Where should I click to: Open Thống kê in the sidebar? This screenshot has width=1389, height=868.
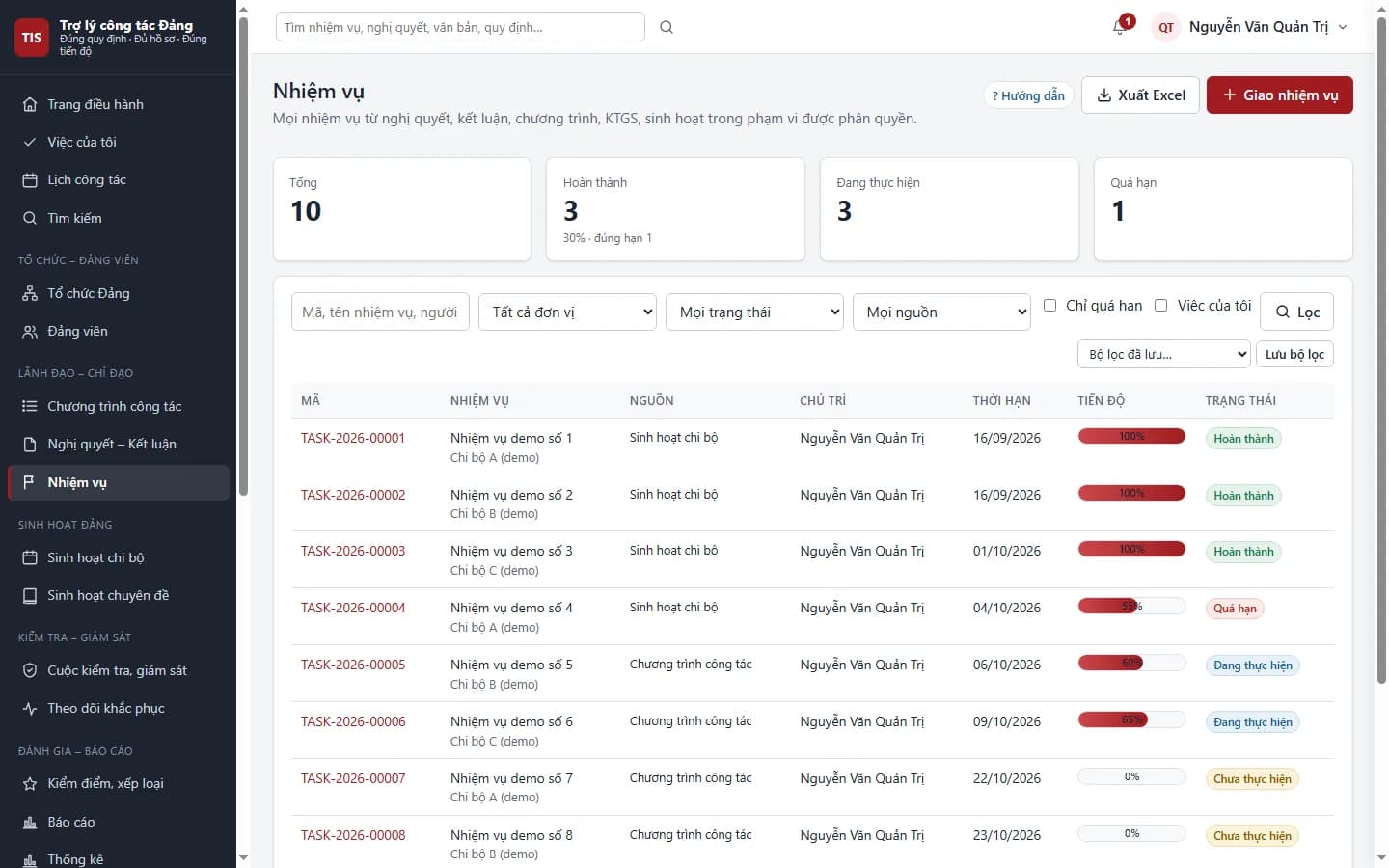coord(119,859)
